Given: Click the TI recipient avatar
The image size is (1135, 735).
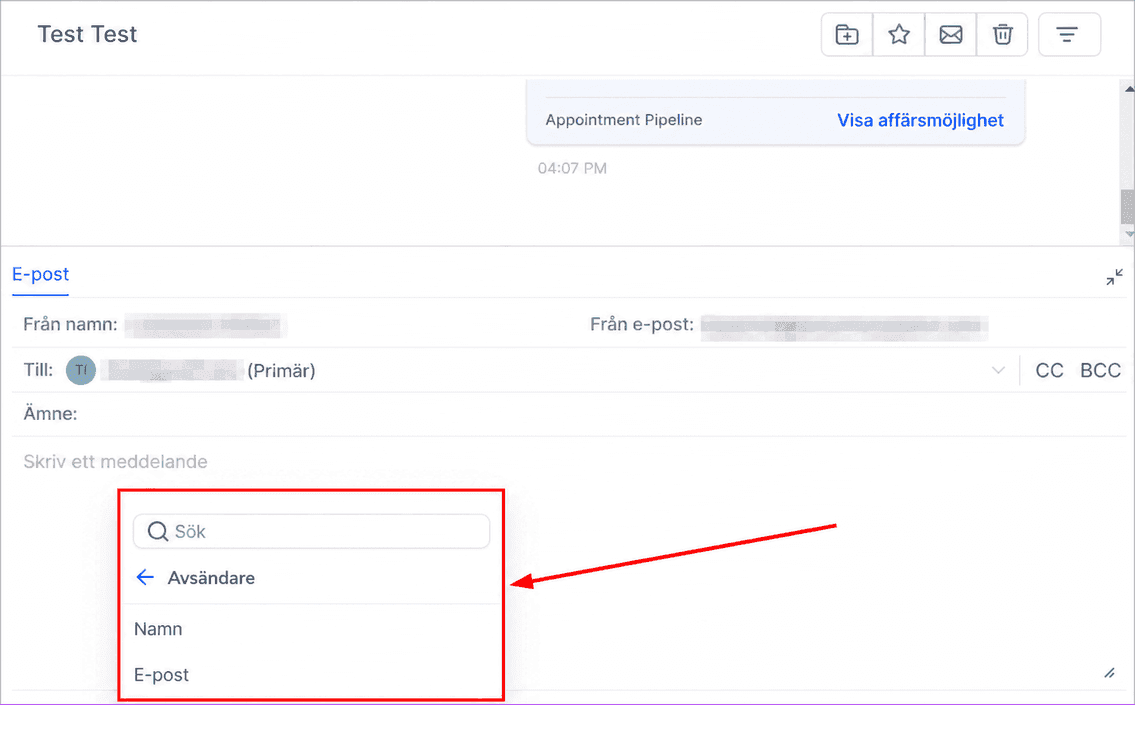Looking at the screenshot, I should pos(81,370).
